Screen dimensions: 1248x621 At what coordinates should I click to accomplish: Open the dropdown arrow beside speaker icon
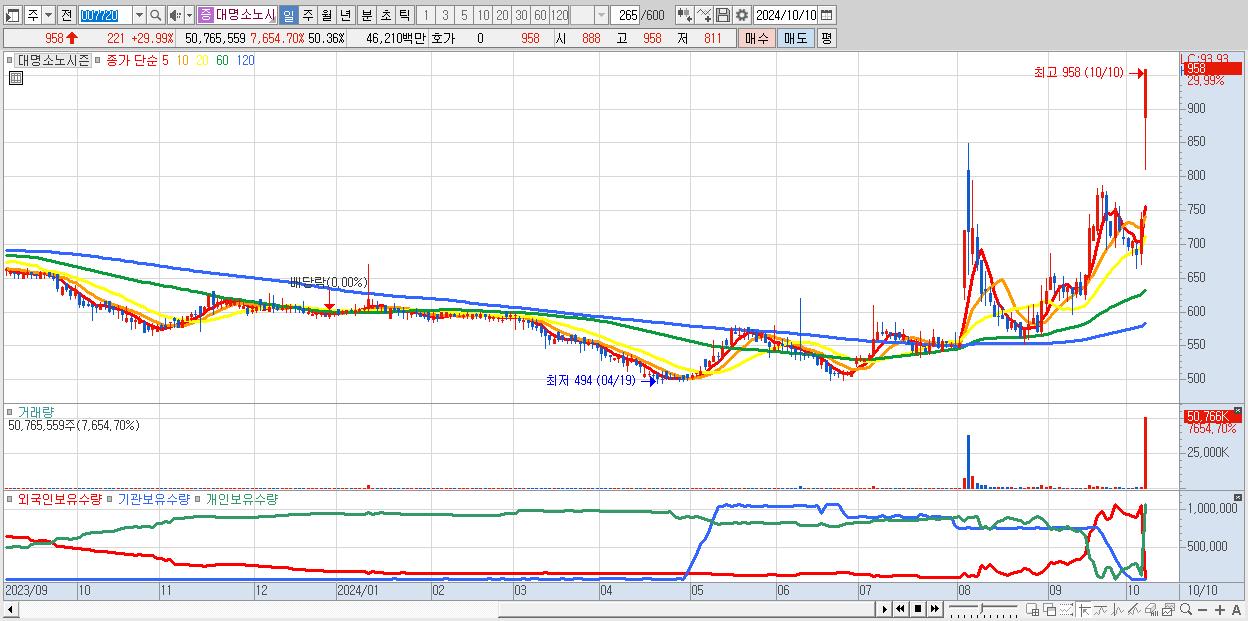(189, 15)
